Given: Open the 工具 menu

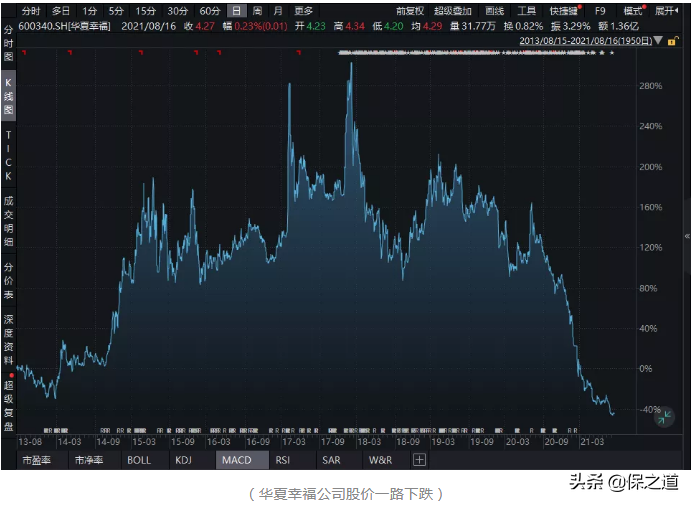Looking at the screenshot, I should click(x=527, y=11).
